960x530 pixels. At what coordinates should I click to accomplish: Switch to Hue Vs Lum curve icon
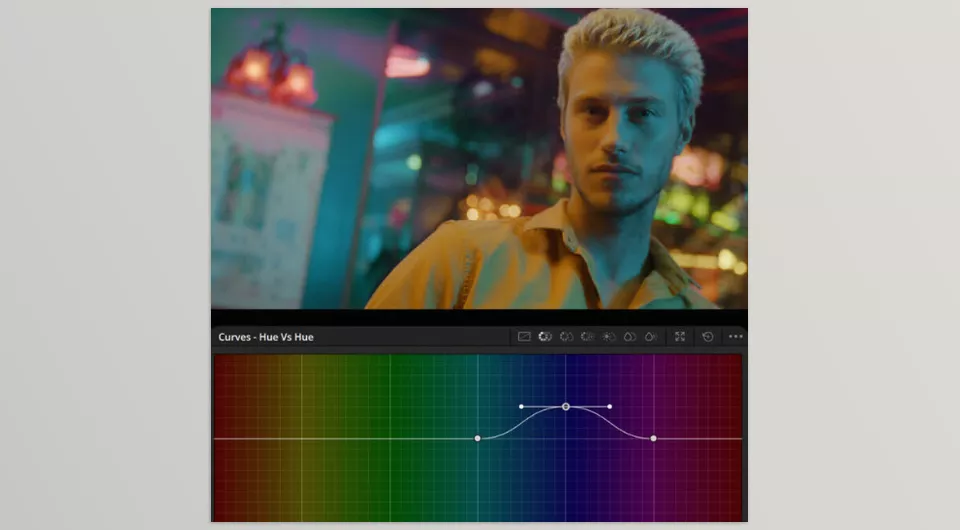[x=588, y=337]
